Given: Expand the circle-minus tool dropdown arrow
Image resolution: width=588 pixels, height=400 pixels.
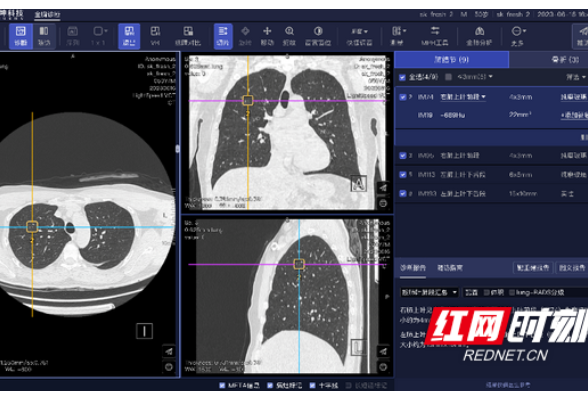Looking at the screenshot, I should 524,31.
